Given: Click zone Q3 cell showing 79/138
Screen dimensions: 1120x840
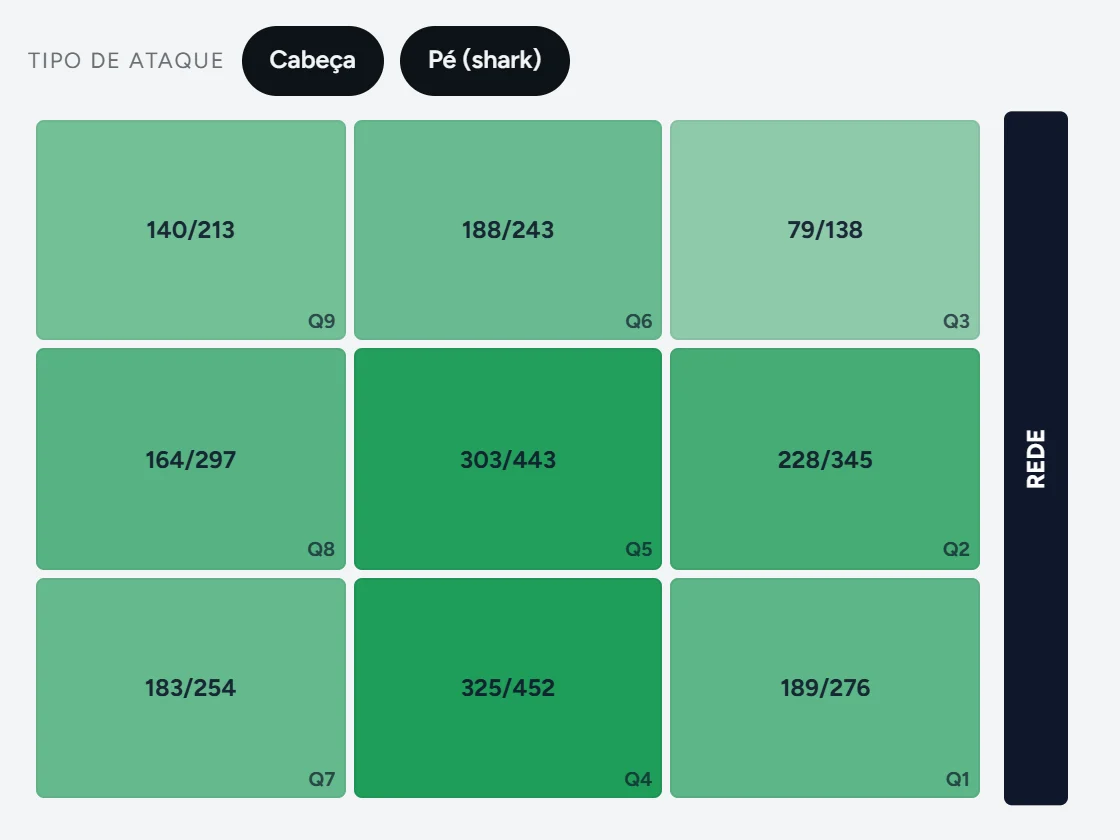Looking at the screenshot, I should point(825,229).
